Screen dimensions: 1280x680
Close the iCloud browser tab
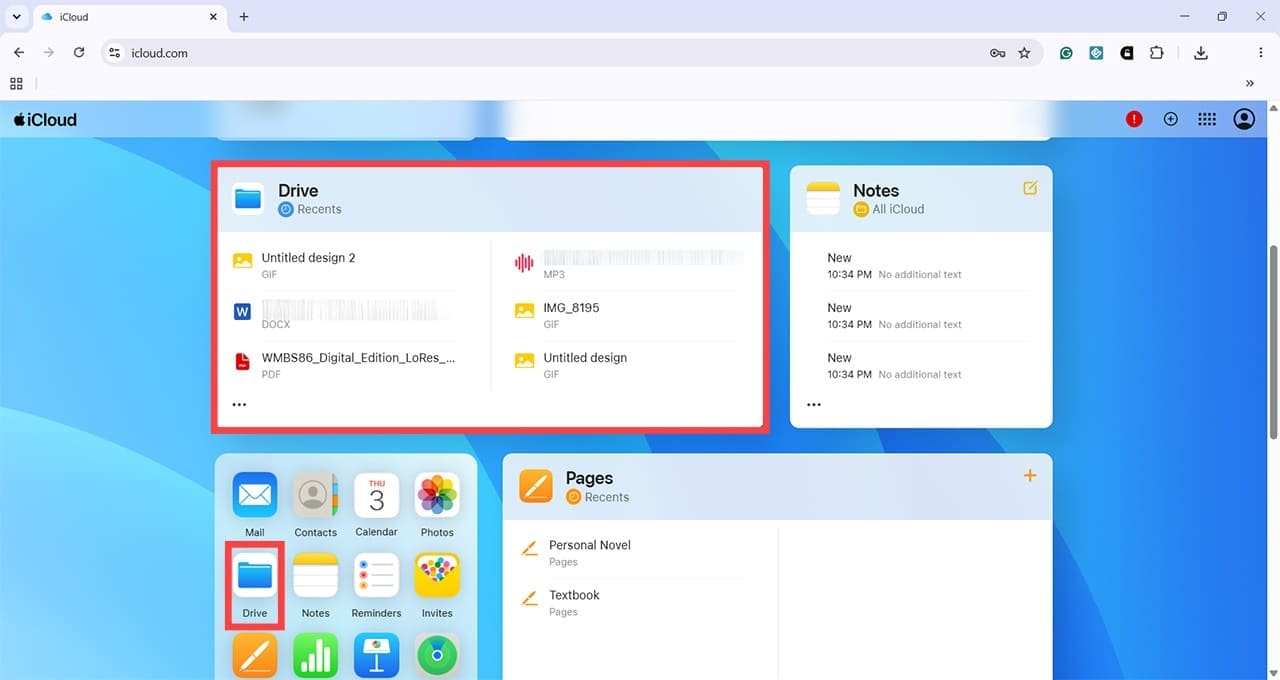point(212,17)
